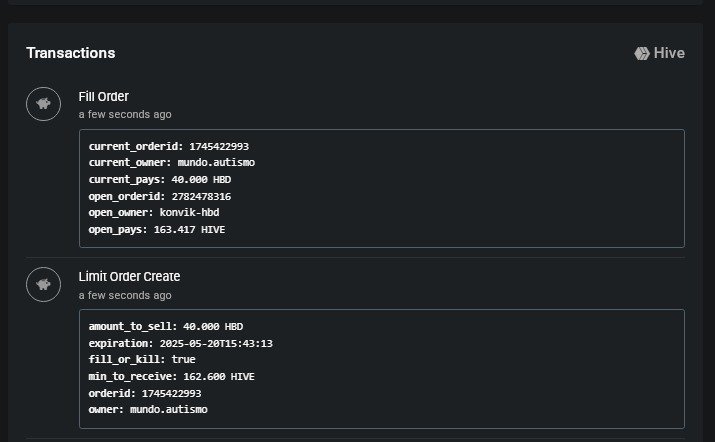Click the Limit Order Create title
Screen dimensions: 715x442
coord(129,276)
